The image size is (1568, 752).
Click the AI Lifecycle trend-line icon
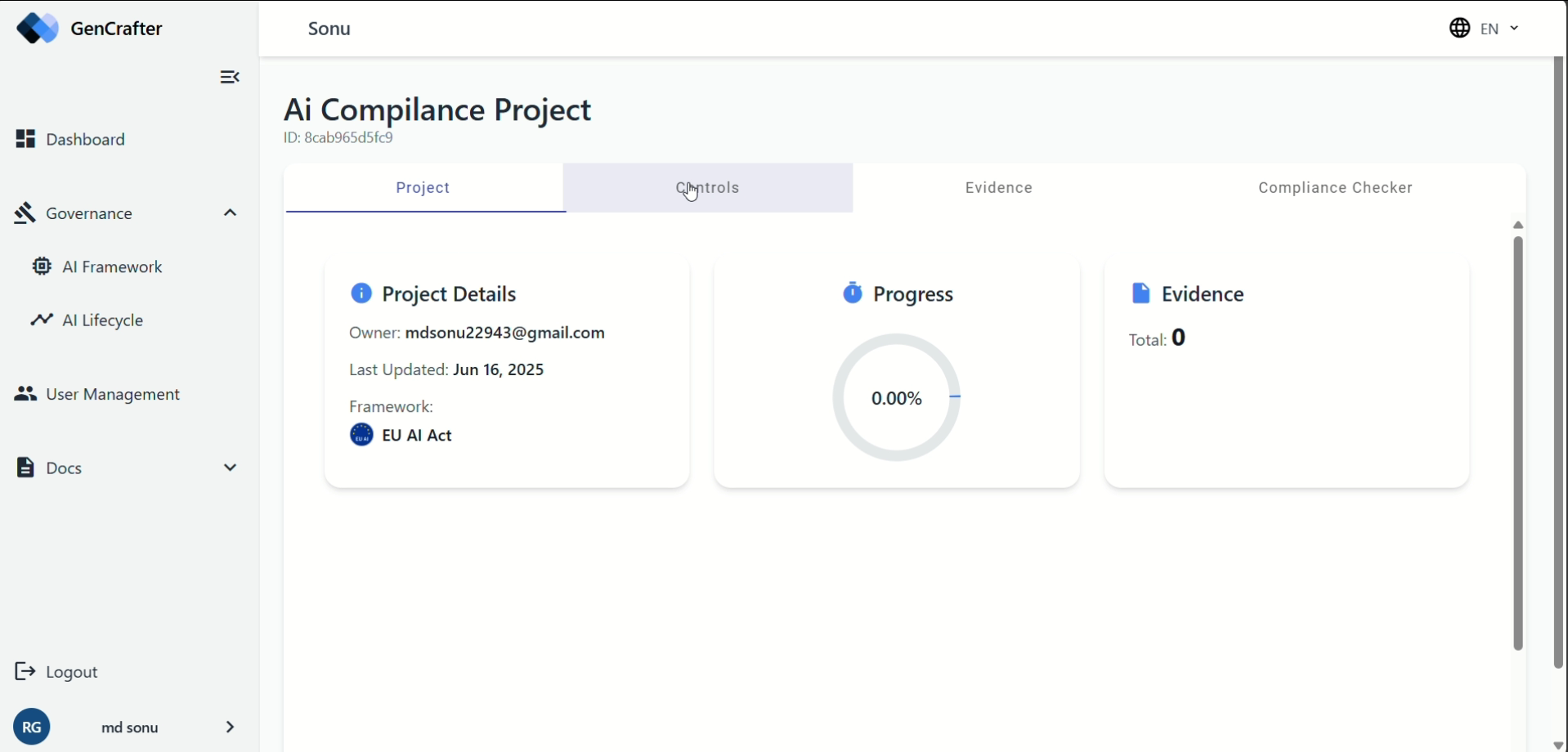click(x=42, y=320)
